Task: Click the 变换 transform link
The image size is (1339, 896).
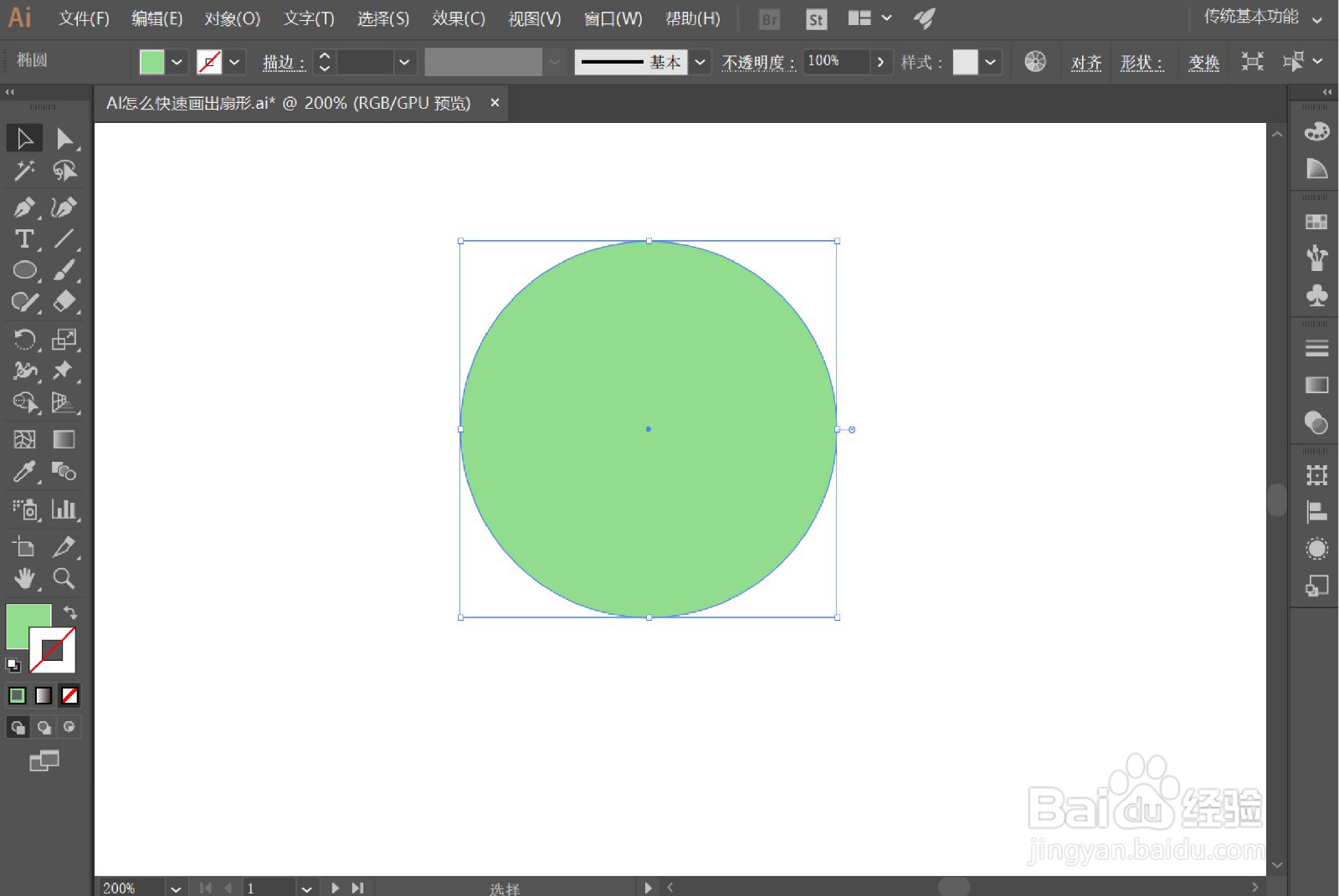Action: tap(1203, 63)
